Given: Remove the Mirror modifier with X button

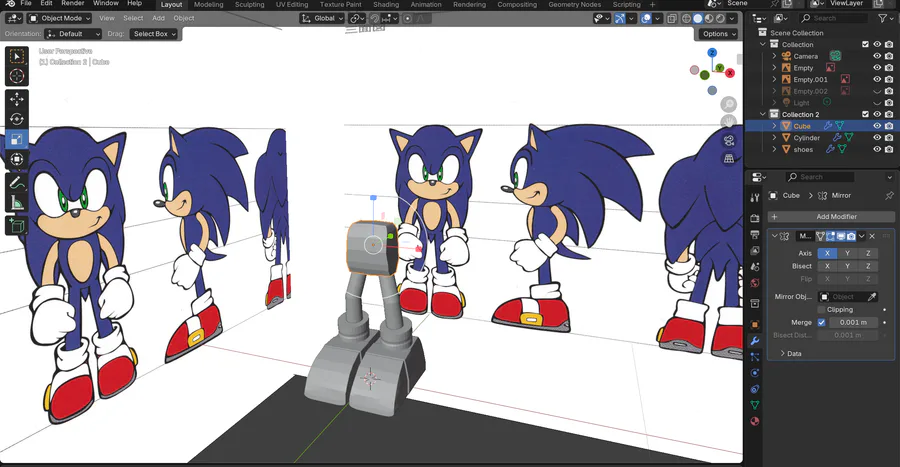Looking at the screenshot, I should click(x=872, y=236).
